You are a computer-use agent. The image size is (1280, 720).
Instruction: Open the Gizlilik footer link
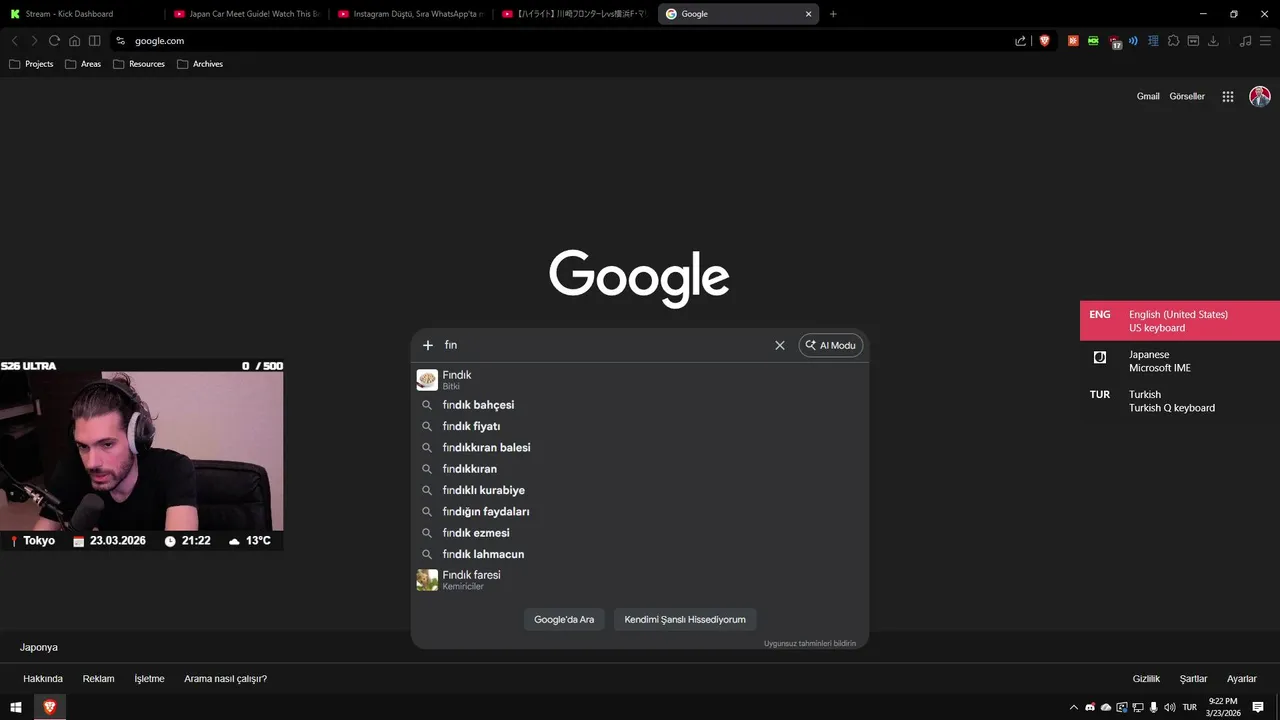click(x=1146, y=679)
